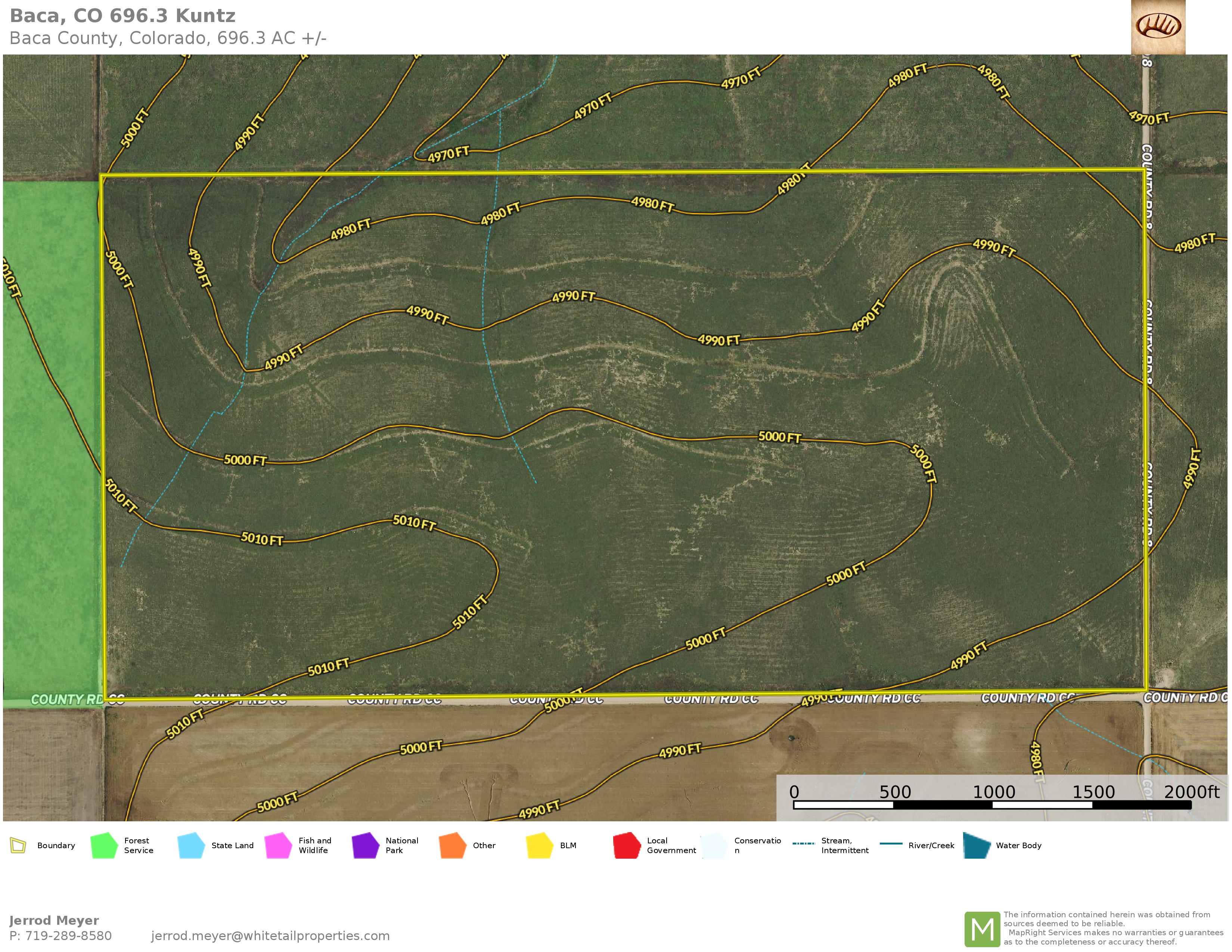Click the green MapRight M logo
Image resolution: width=1232 pixels, height=952 pixels.
pyautogui.click(x=982, y=929)
